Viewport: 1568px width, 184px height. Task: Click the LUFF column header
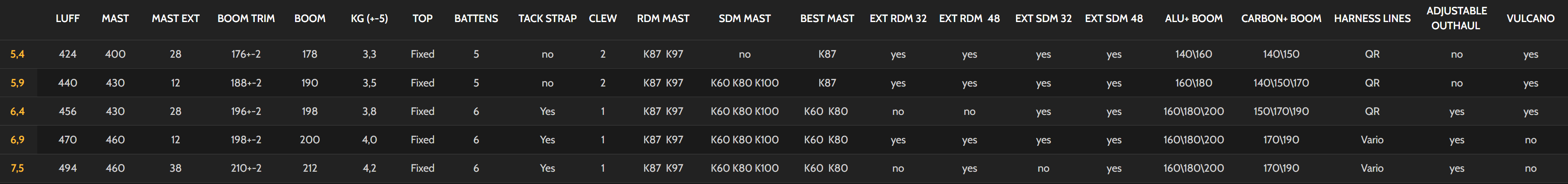click(x=67, y=19)
